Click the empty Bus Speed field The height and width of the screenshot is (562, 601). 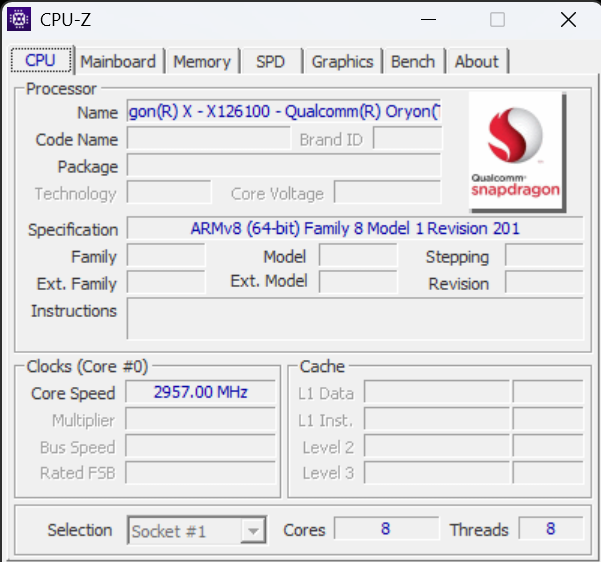tap(200, 446)
